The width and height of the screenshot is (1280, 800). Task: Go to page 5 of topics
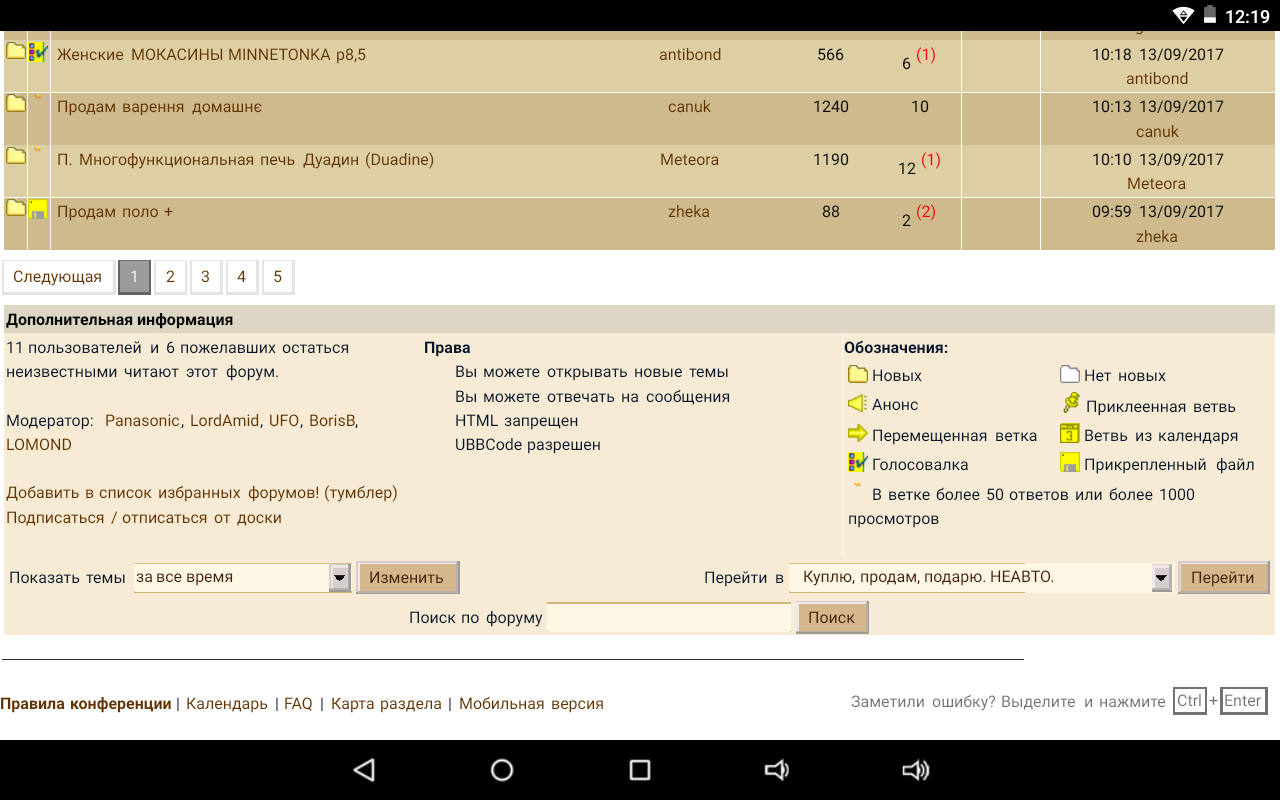(x=278, y=277)
